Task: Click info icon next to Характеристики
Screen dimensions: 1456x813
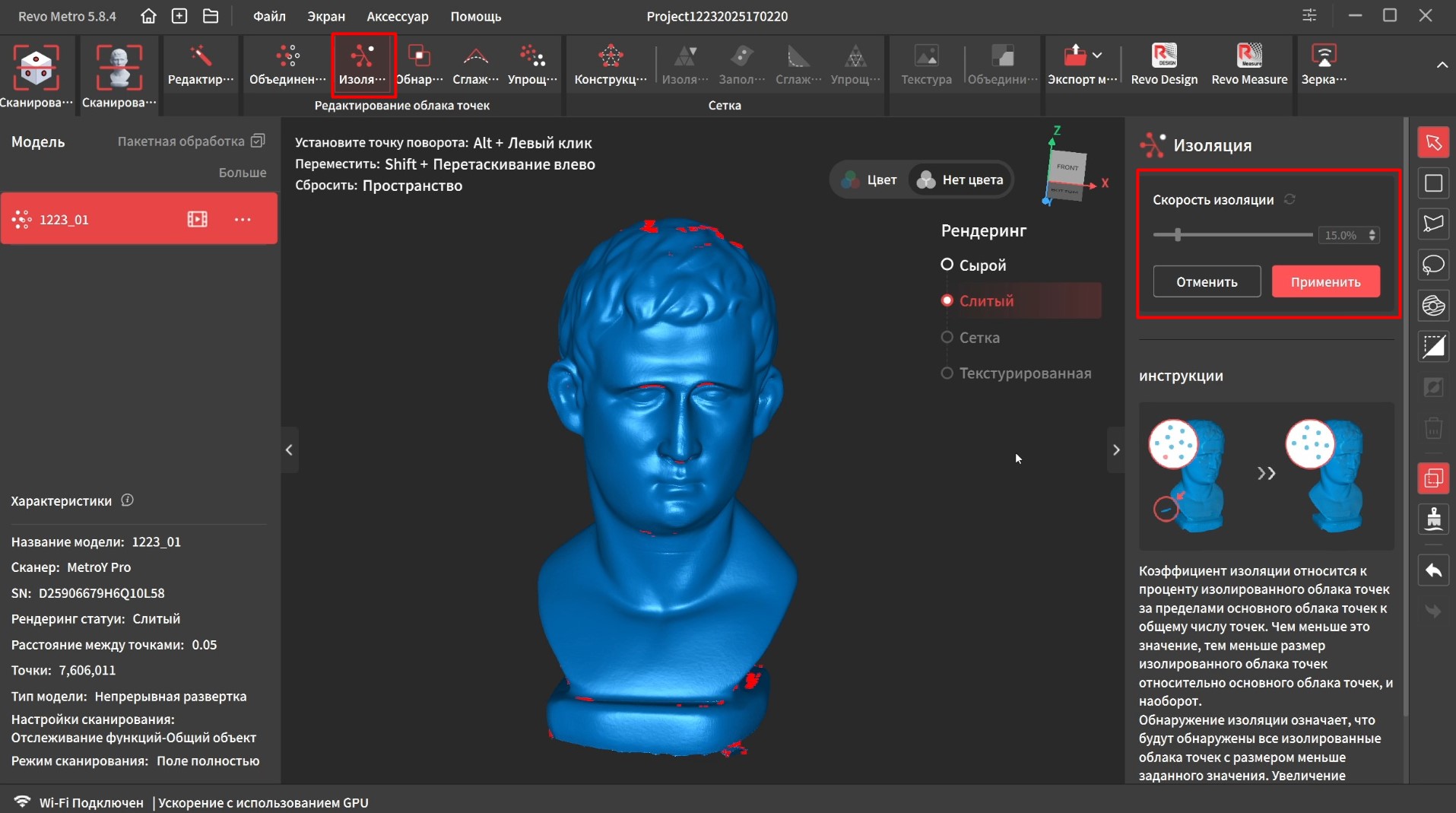Action: [x=128, y=500]
